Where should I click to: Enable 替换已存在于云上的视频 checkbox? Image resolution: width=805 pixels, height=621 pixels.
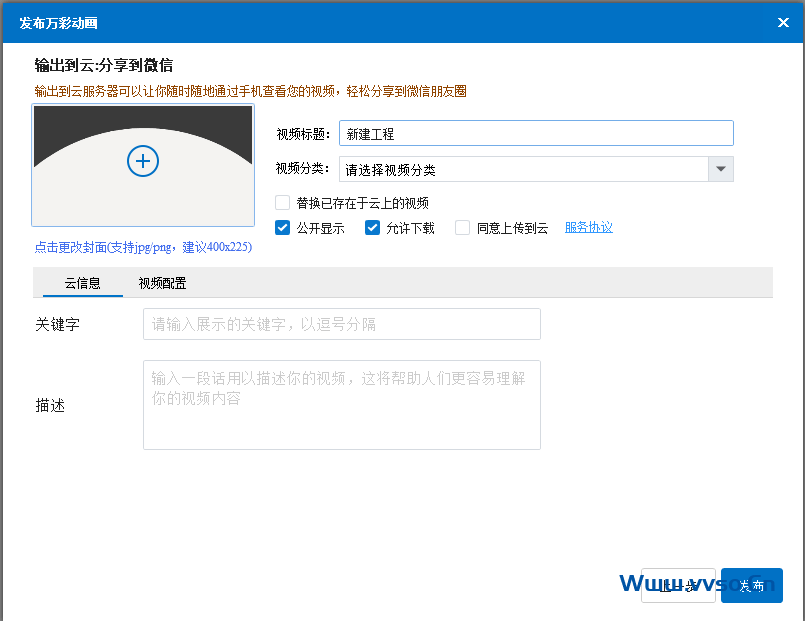(283, 203)
